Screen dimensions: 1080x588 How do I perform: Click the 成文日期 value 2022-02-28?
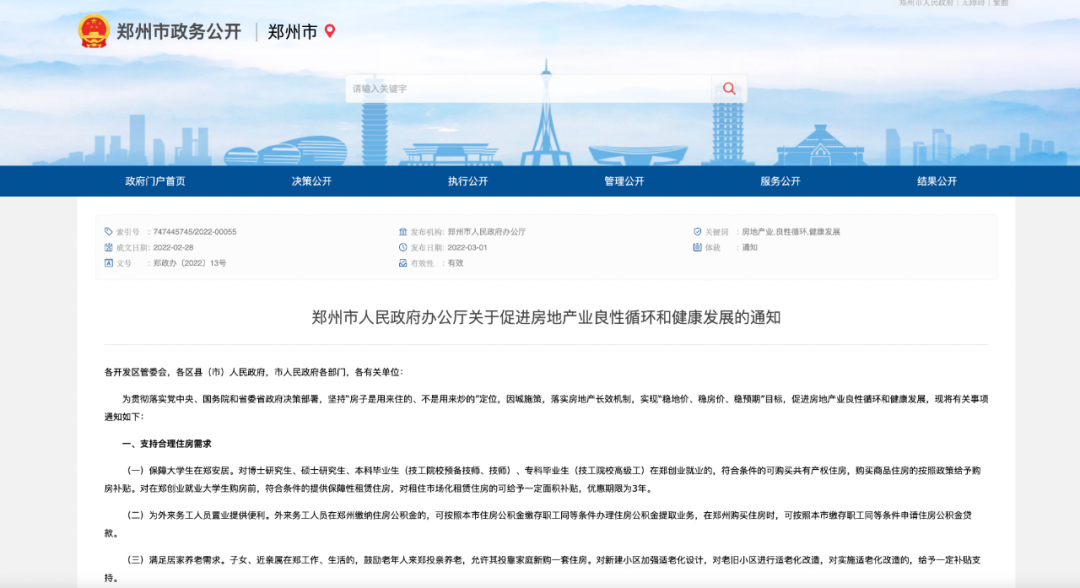point(173,248)
